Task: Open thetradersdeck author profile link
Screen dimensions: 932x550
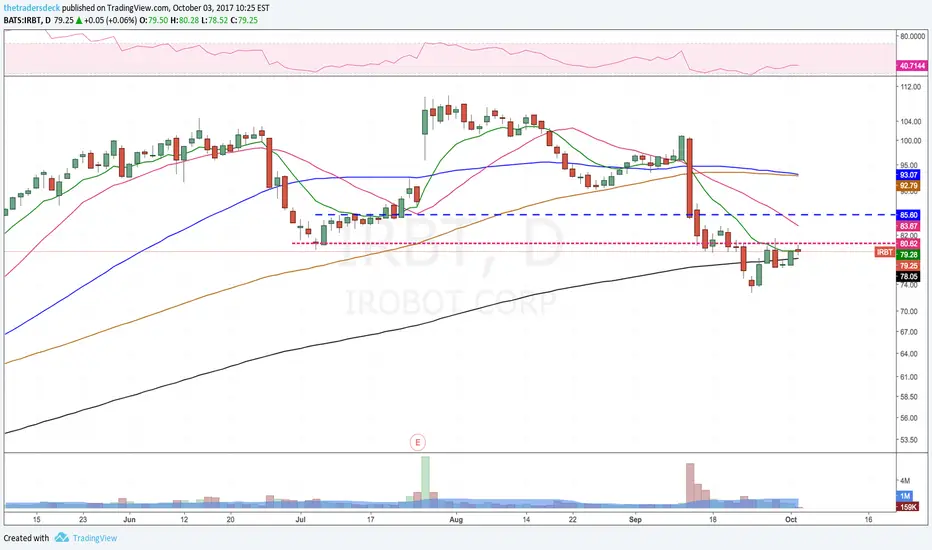Action: click(x=32, y=8)
